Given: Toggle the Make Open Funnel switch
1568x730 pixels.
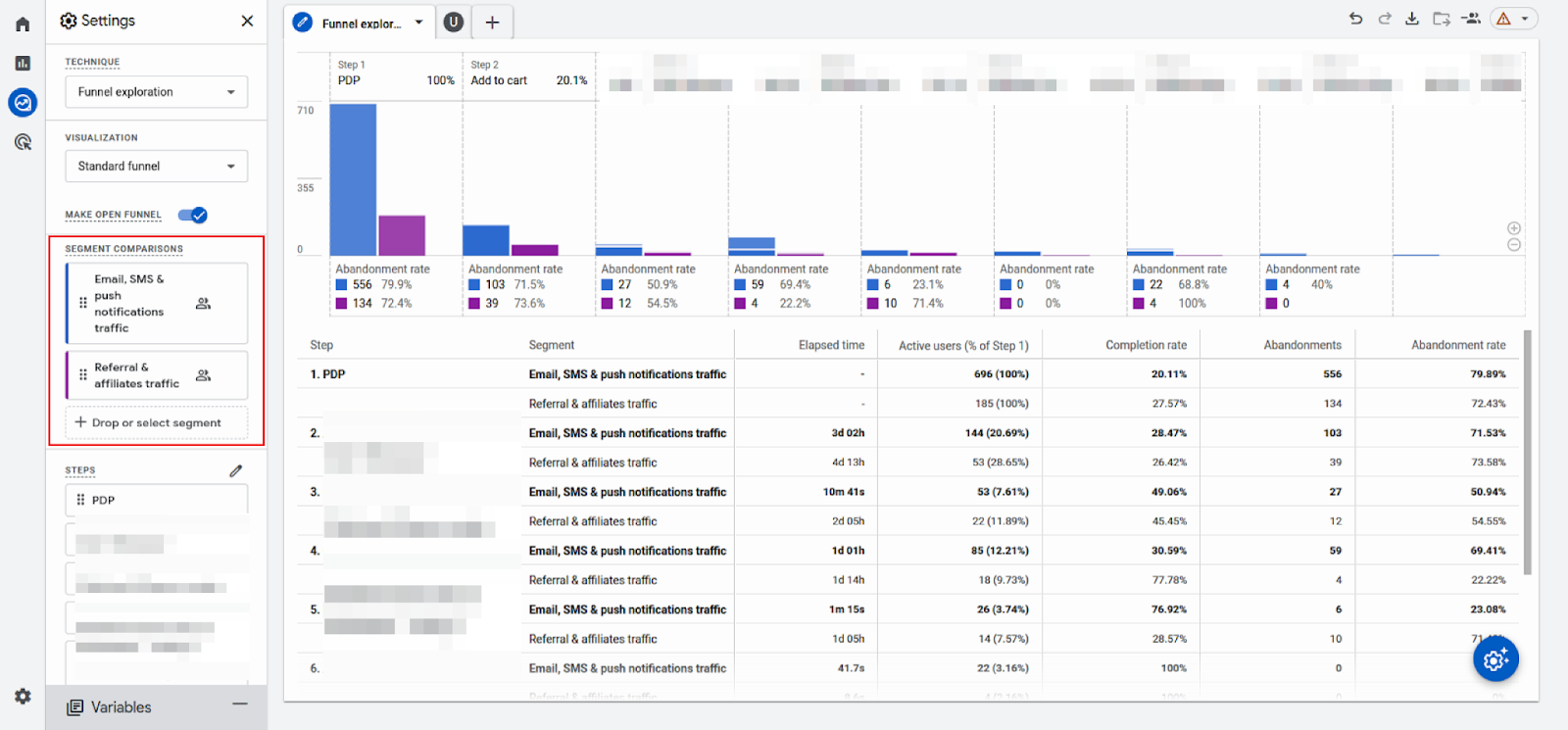Looking at the screenshot, I should click(193, 215).
